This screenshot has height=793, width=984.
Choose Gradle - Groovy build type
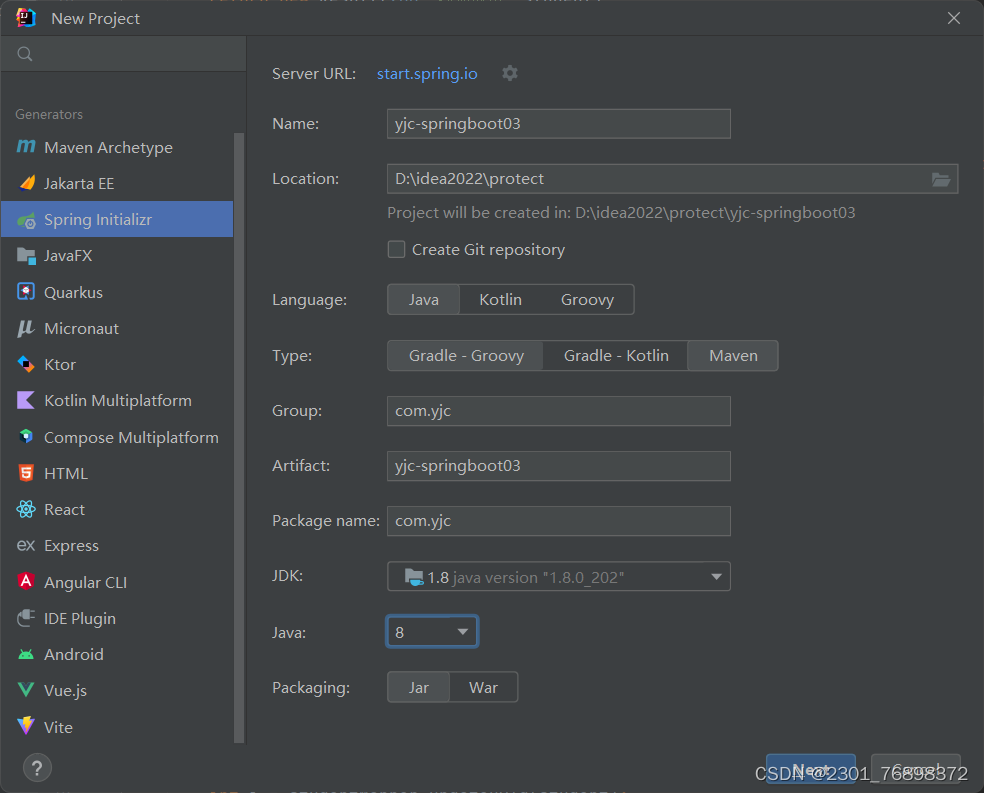pos(466,356)
